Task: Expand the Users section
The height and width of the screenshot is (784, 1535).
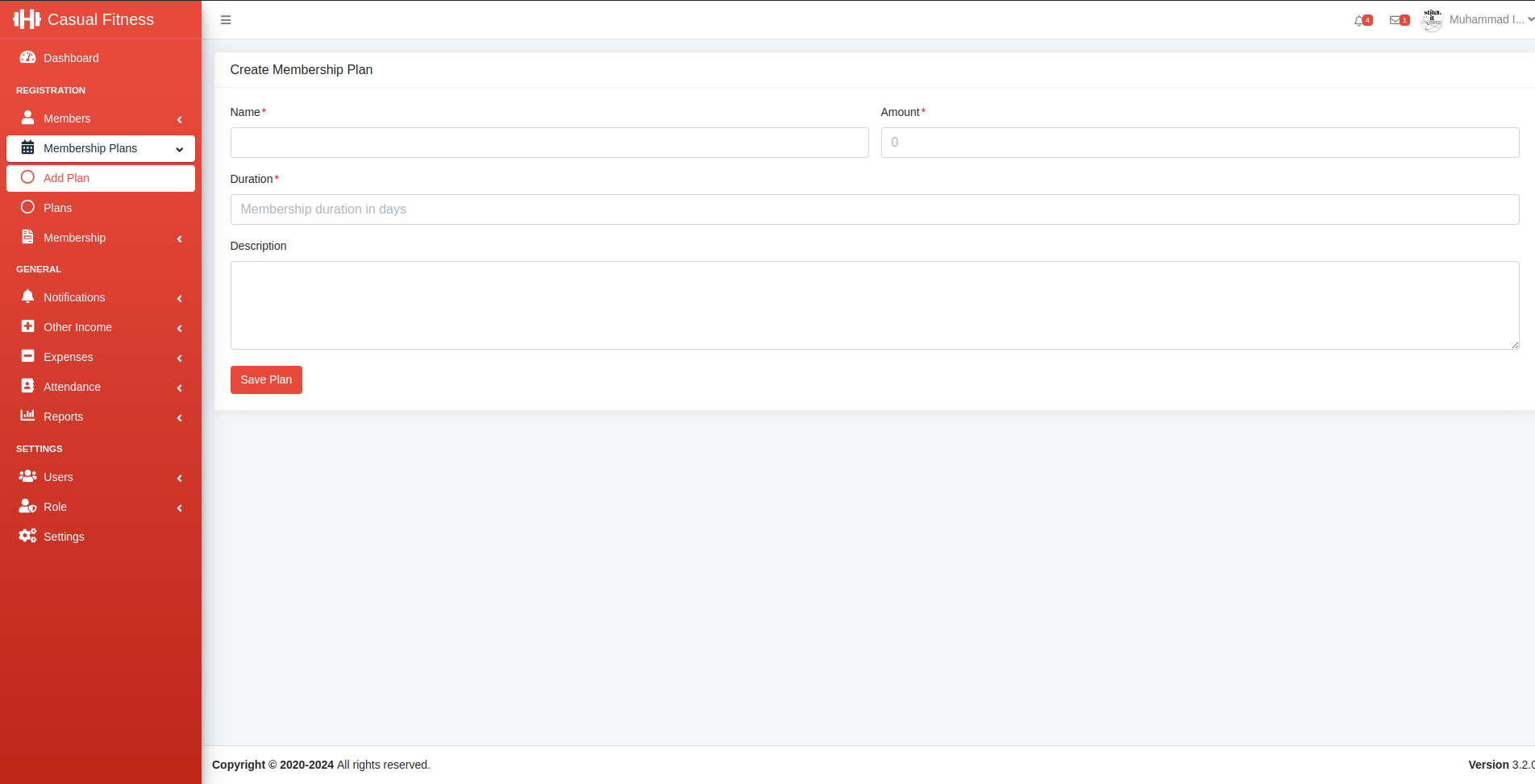Action: tap(179, 477)
